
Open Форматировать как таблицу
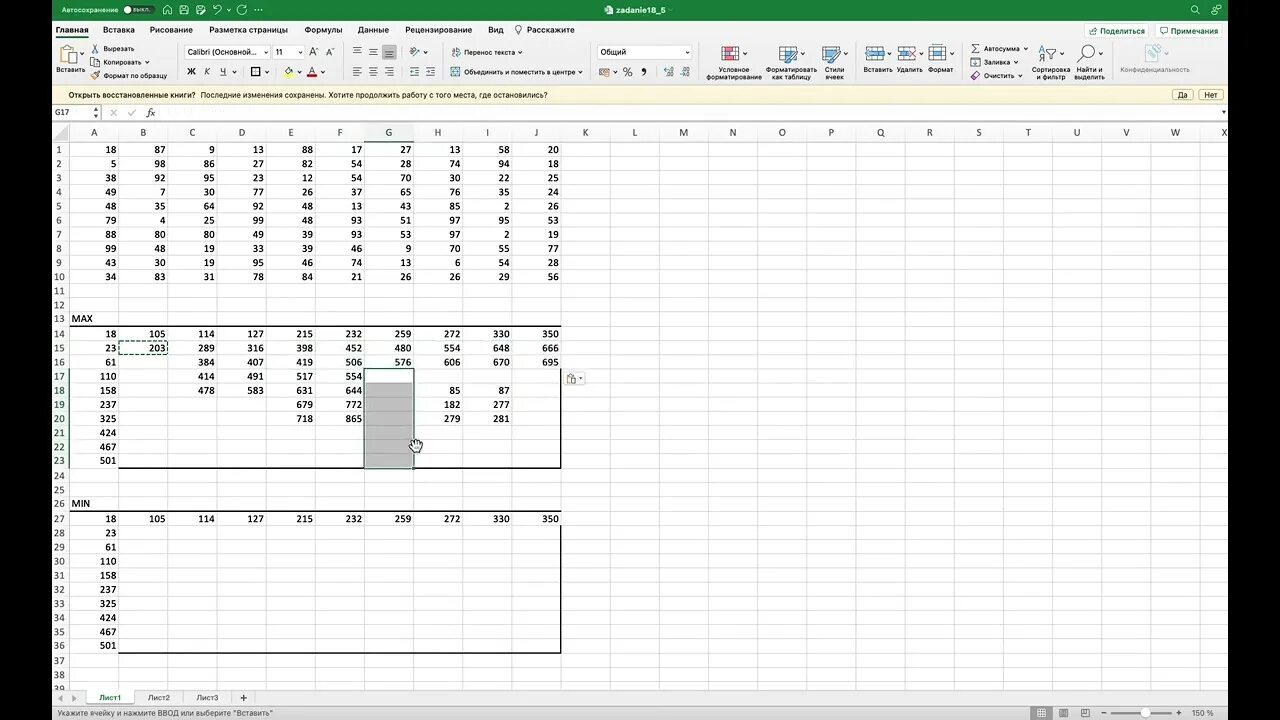click(x=789, y=62)
